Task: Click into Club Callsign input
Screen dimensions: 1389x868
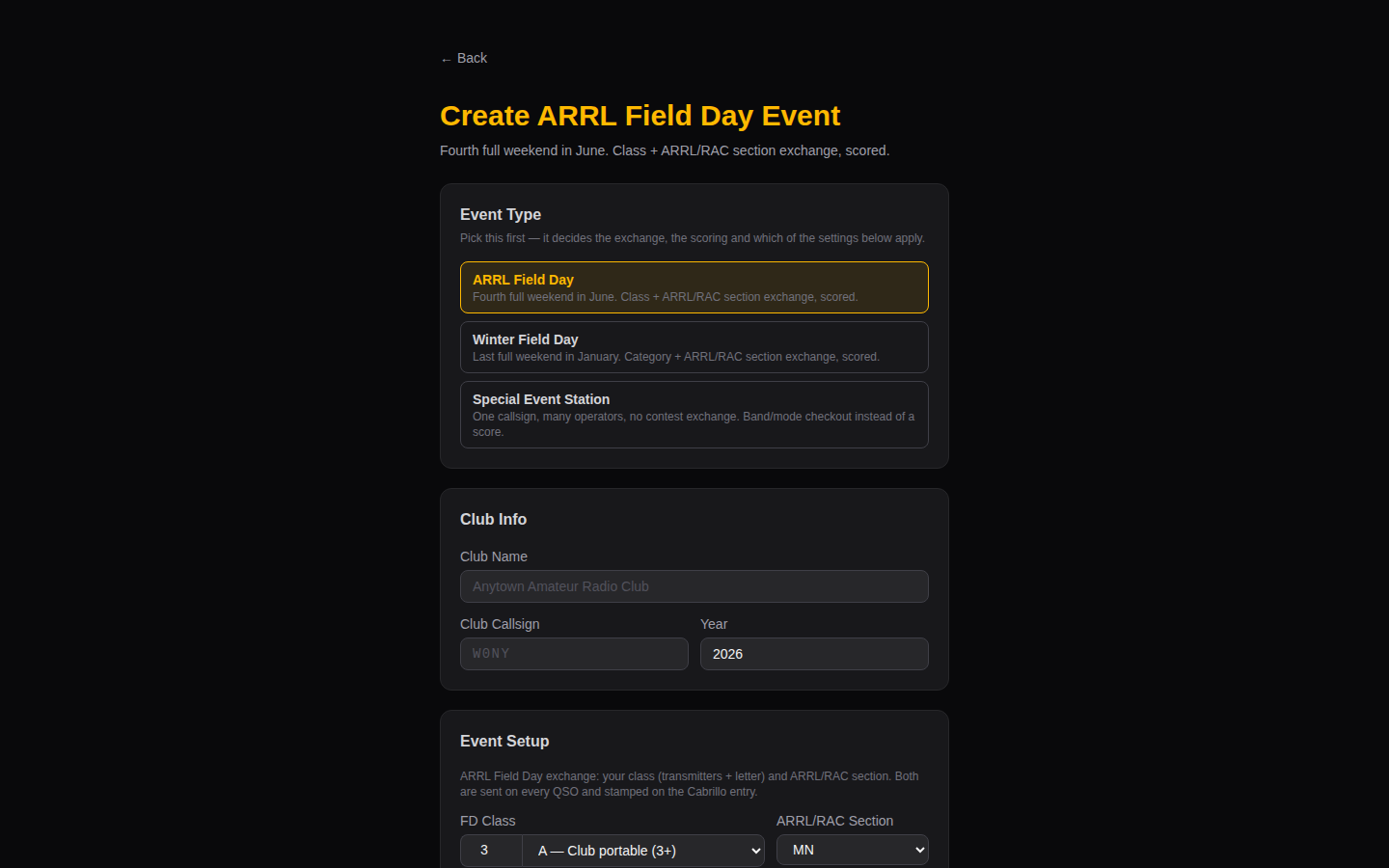Action: 574,654
